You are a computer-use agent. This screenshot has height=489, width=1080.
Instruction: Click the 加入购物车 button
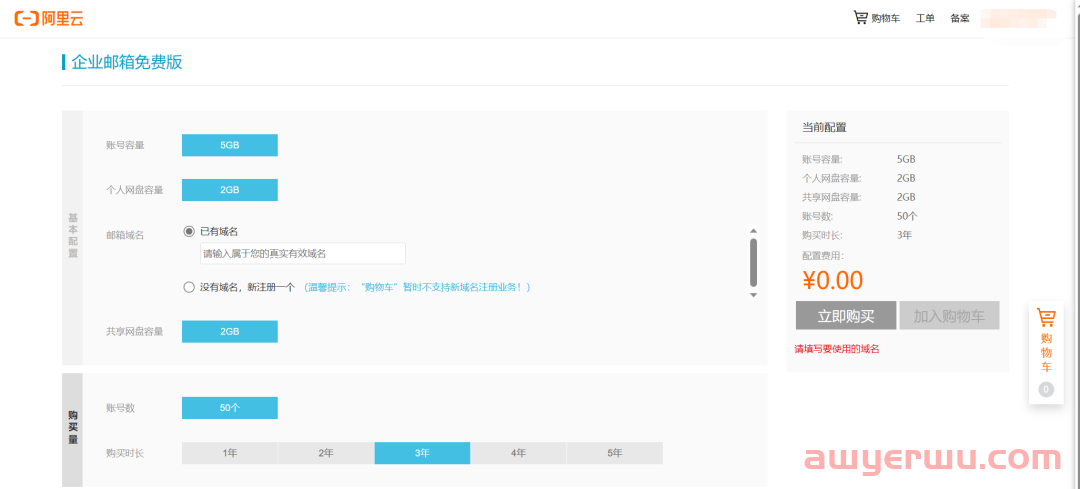949,316
